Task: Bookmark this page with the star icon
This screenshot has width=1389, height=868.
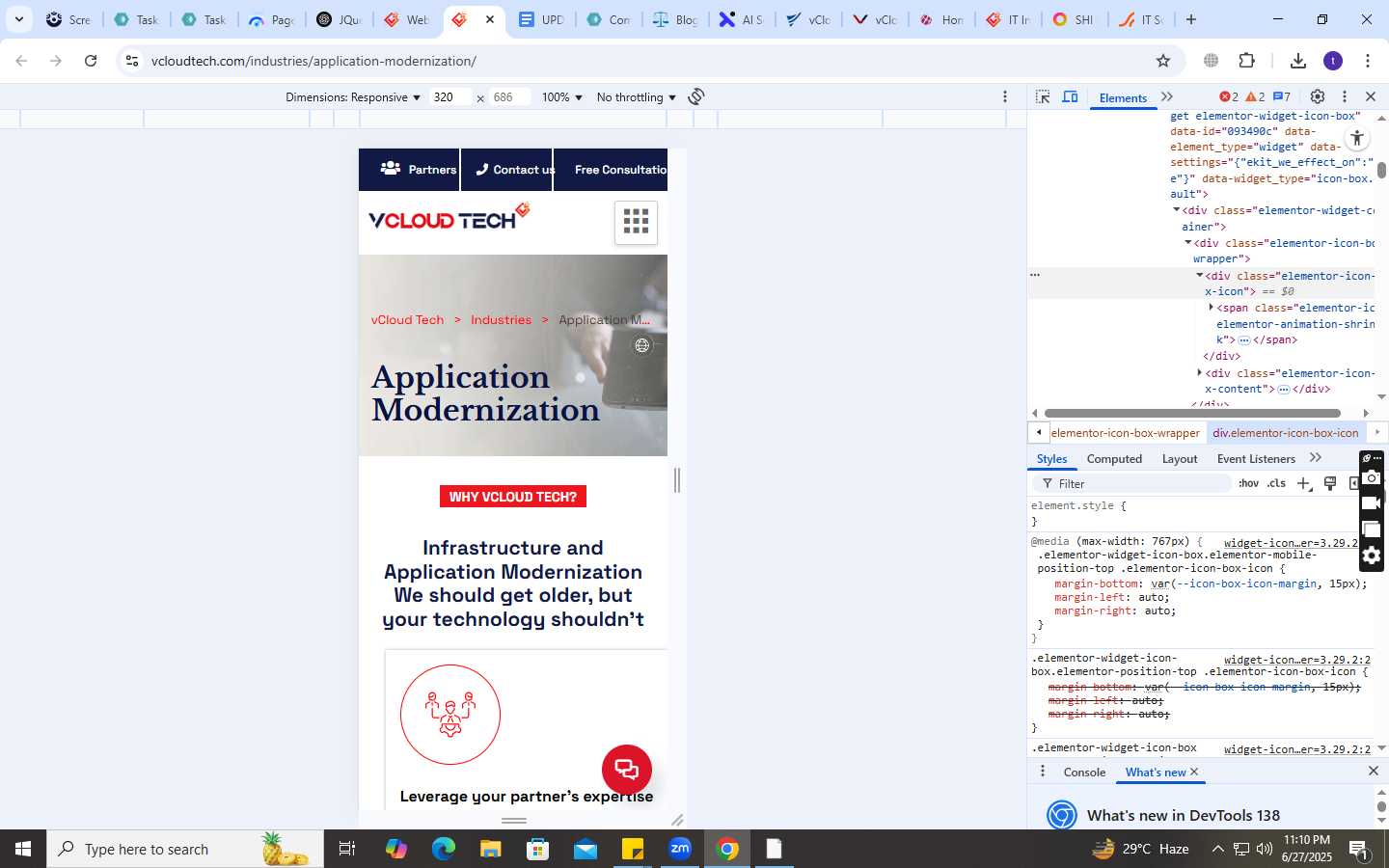Action: (1163, 61)
